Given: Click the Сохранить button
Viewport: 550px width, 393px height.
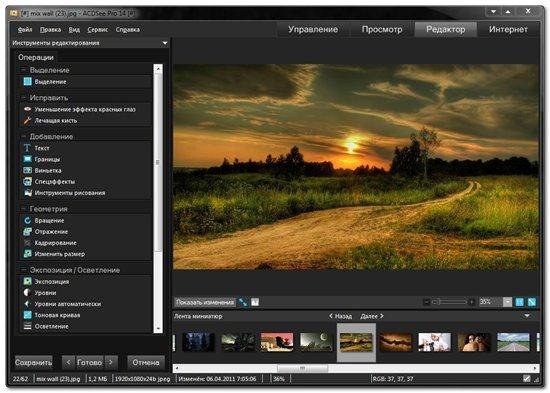Looking at the screenshot, I should pos(33,362).
